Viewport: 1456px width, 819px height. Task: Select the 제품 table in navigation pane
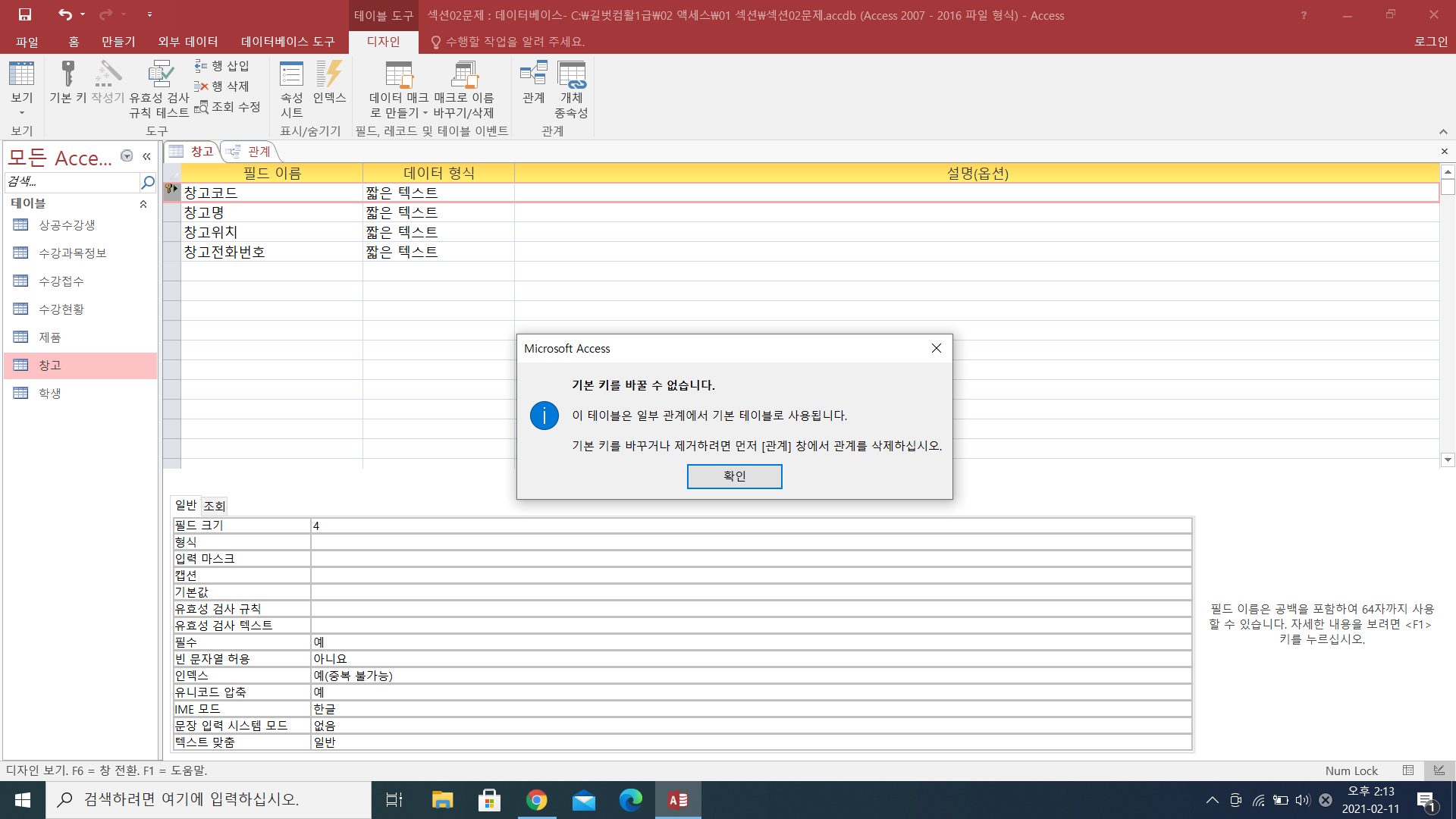pos(50,337)
